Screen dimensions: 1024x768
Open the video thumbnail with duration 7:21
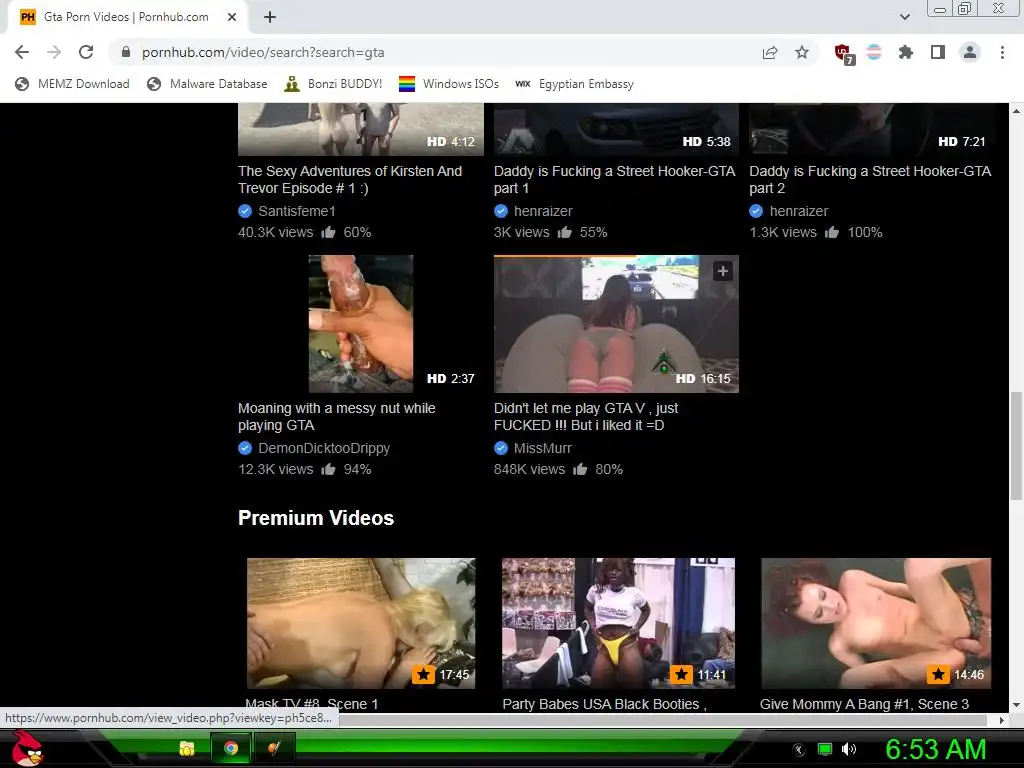(x=872, y=129)
